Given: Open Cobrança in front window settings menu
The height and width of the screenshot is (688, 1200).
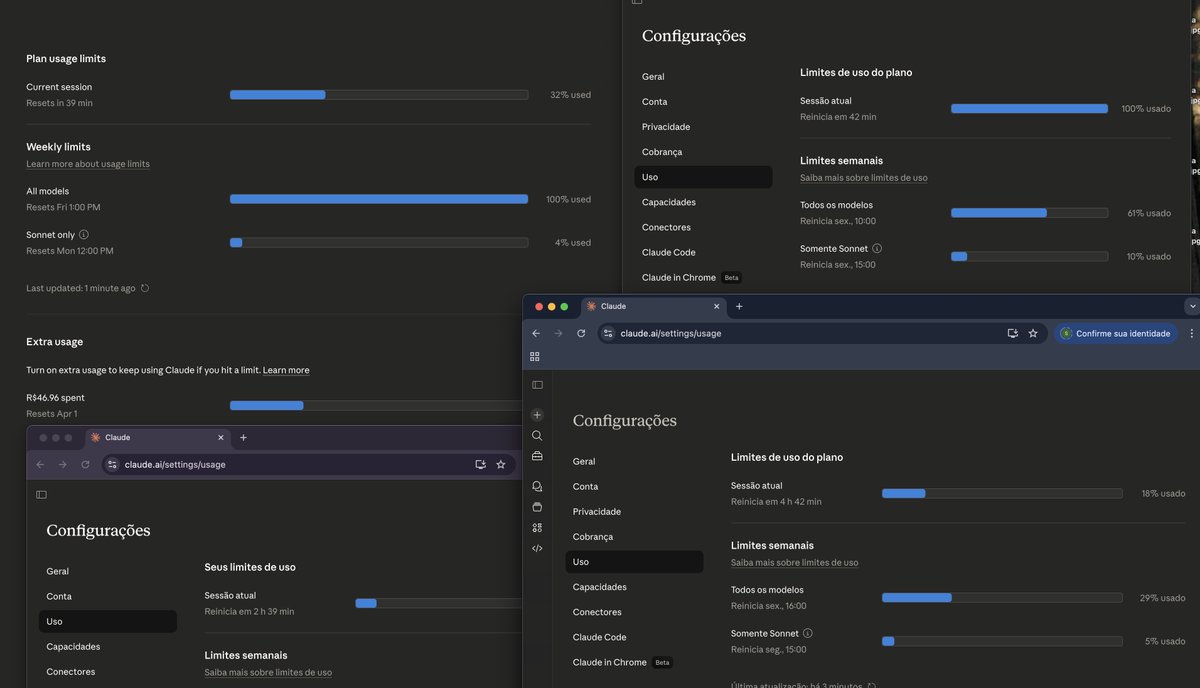Looking at the screenshot, I should [634, 537].
